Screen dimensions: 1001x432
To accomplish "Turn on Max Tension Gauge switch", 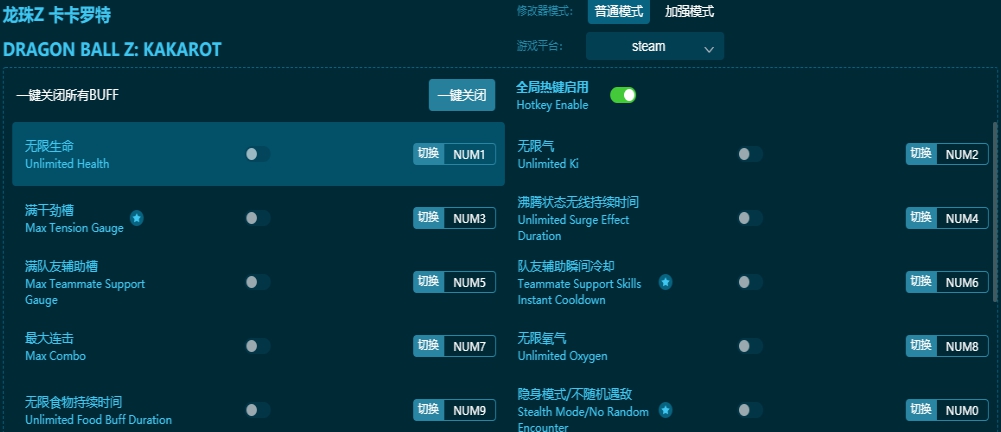I will tap(258, 218).
